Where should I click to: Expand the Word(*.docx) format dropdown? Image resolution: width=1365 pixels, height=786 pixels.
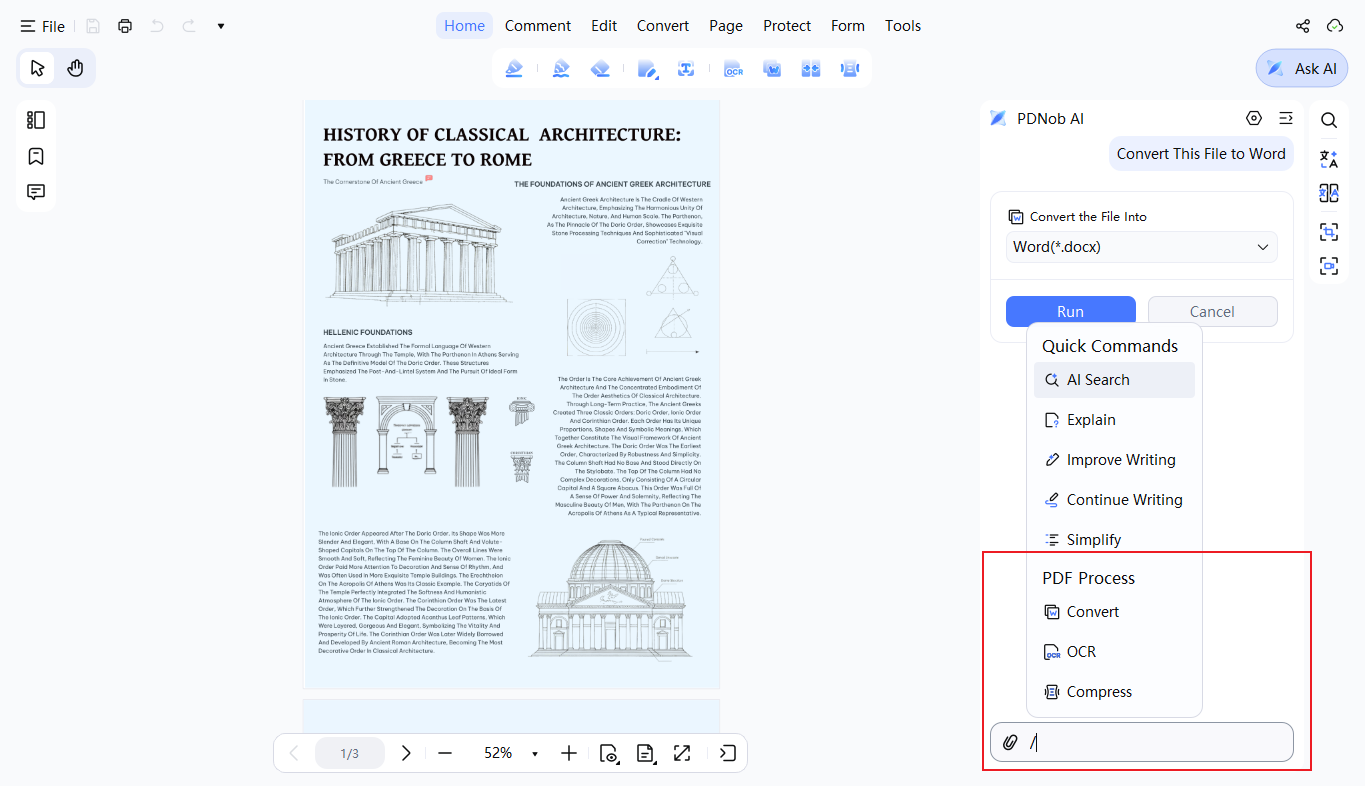coord(1141,247)
